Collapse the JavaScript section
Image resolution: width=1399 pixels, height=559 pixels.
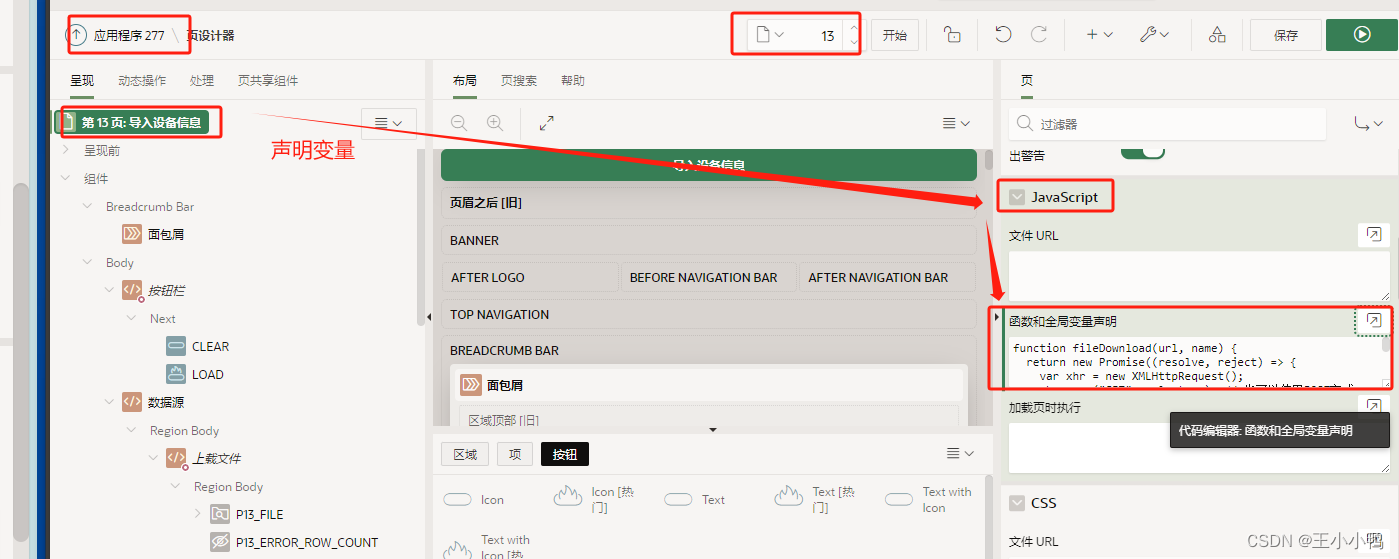(x=1017, y=198)
